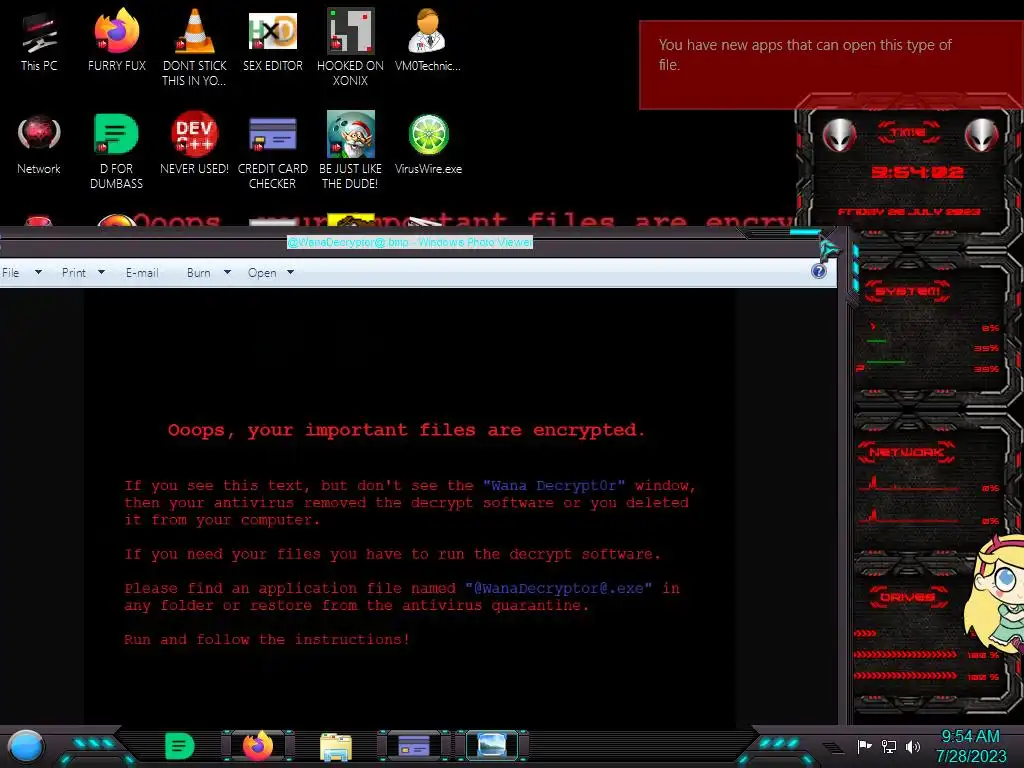Launch the D FOR DUMBASS shortcut
1024x768 pixels.
[116, 152]
